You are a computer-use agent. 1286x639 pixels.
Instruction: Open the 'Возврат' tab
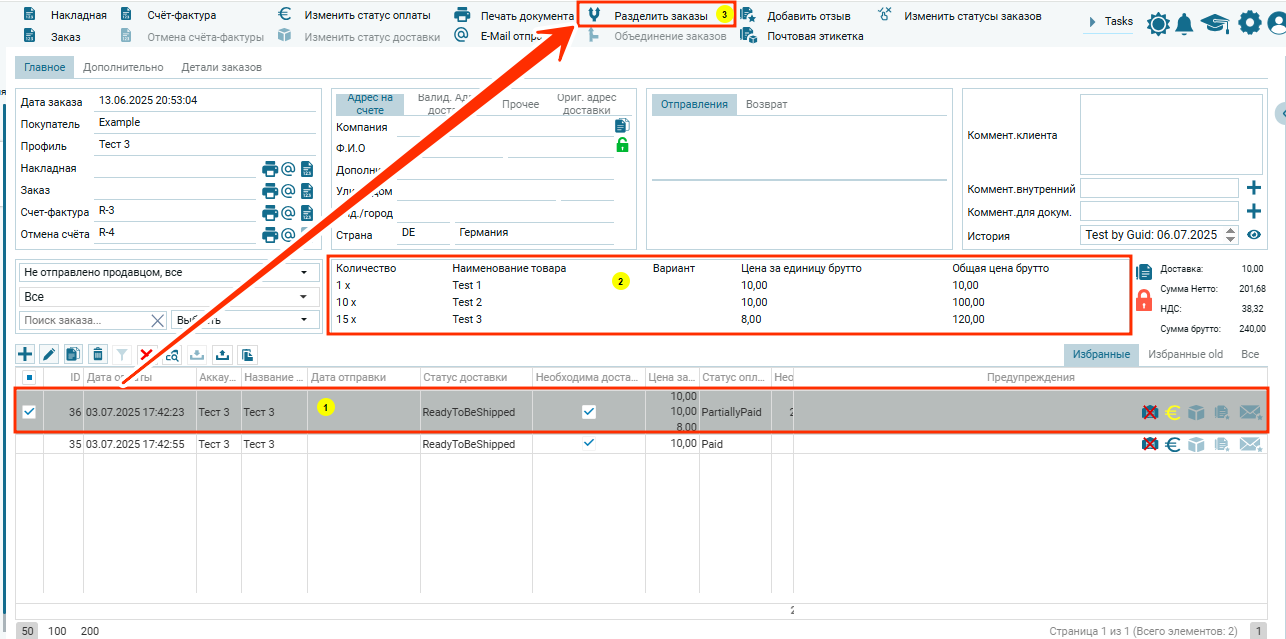(766, 104)
